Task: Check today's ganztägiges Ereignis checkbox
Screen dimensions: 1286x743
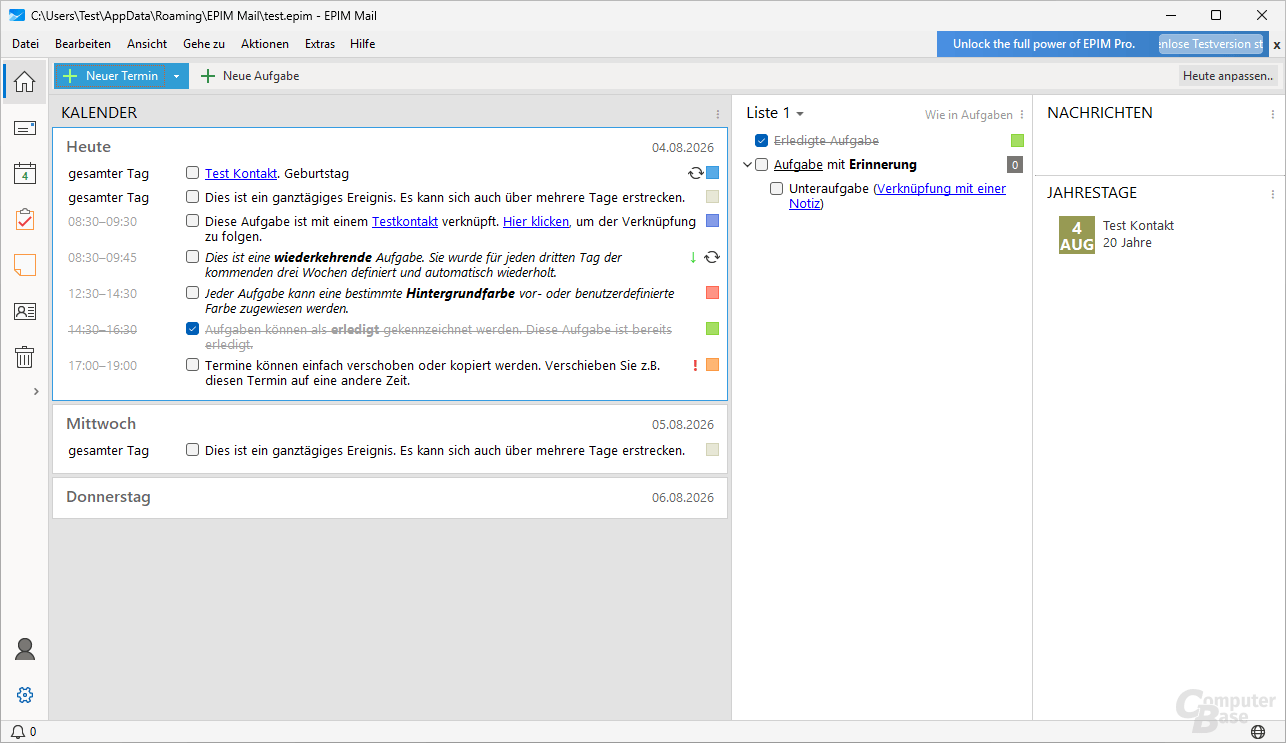Action: click(x=193, y=197)
